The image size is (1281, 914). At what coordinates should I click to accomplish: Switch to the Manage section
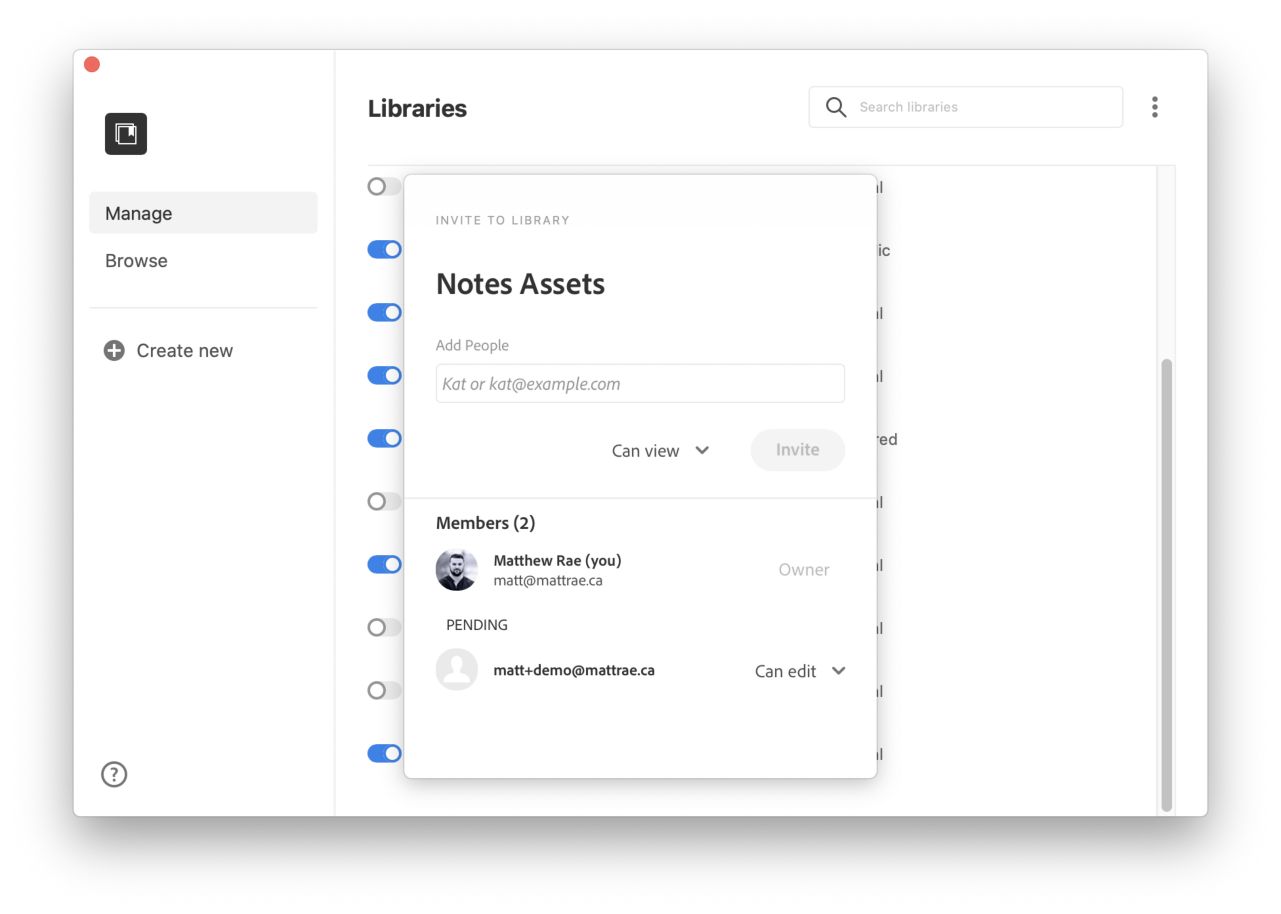(139, 213)
